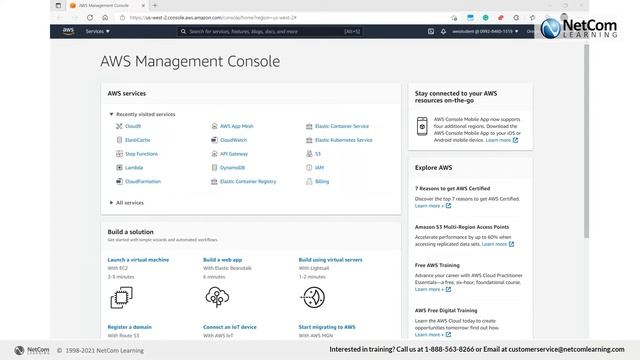640x360 pixels.
Task: Click the Elastic Container Service icon
Action: (309, 126)
